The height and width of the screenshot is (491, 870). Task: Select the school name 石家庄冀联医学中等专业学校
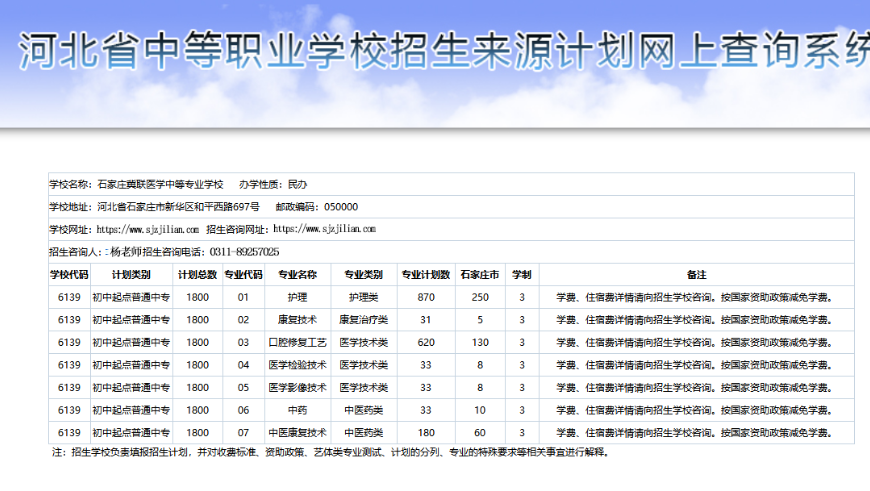click(x=160, y=185)
